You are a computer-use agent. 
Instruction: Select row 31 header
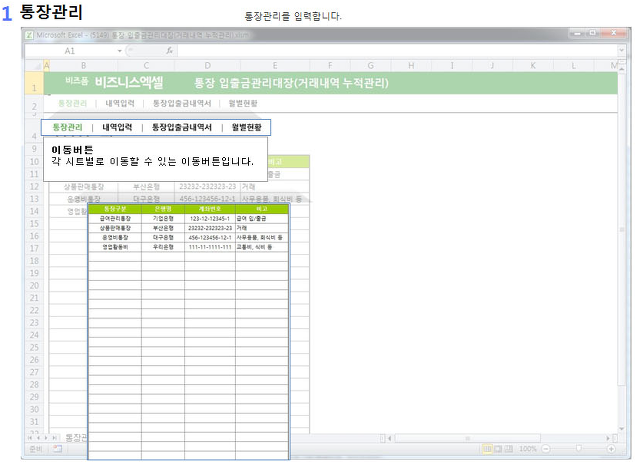pos(34,421)
